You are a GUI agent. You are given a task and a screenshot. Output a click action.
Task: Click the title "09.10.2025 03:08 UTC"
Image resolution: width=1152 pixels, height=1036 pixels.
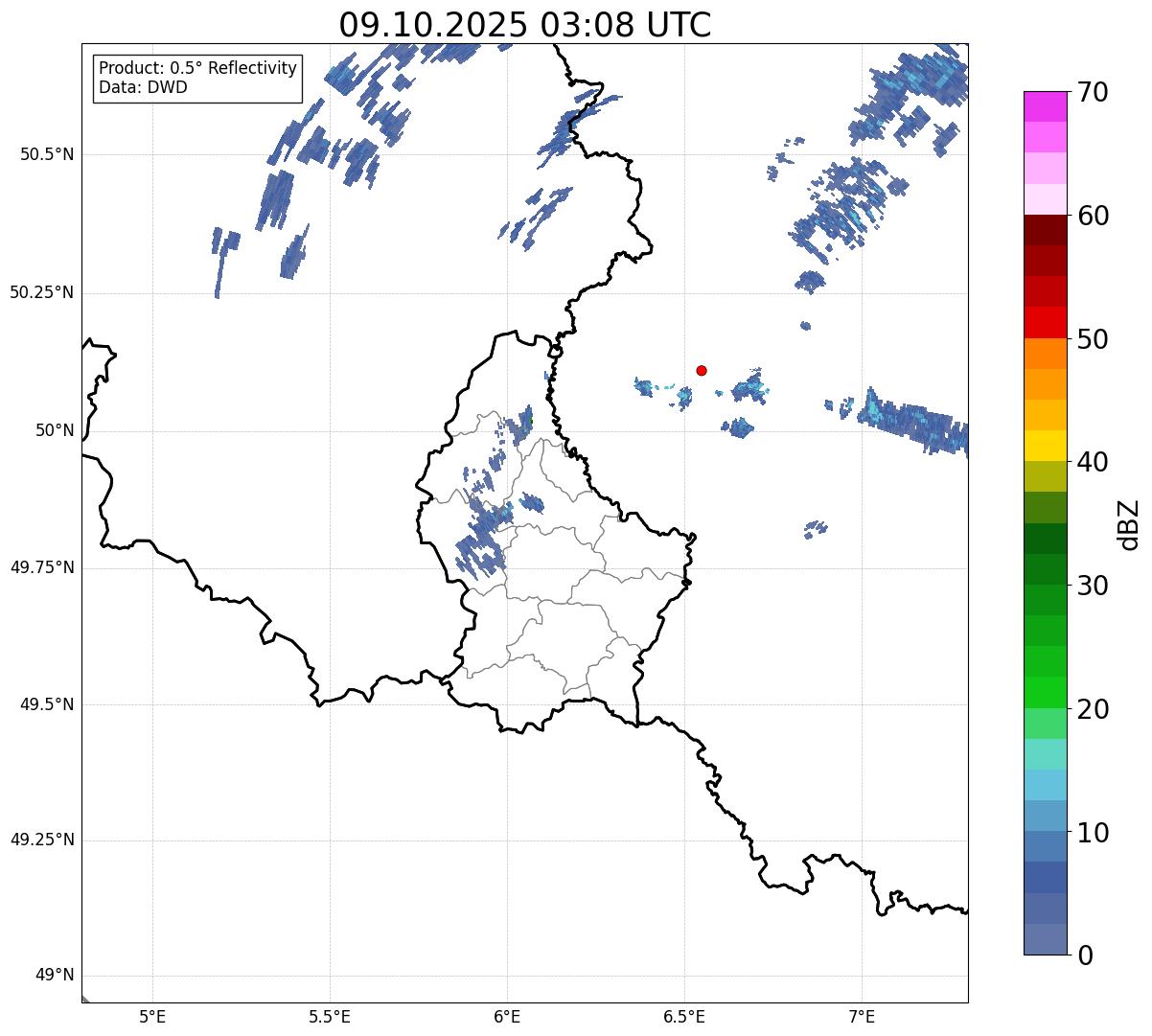click(525, 24)
